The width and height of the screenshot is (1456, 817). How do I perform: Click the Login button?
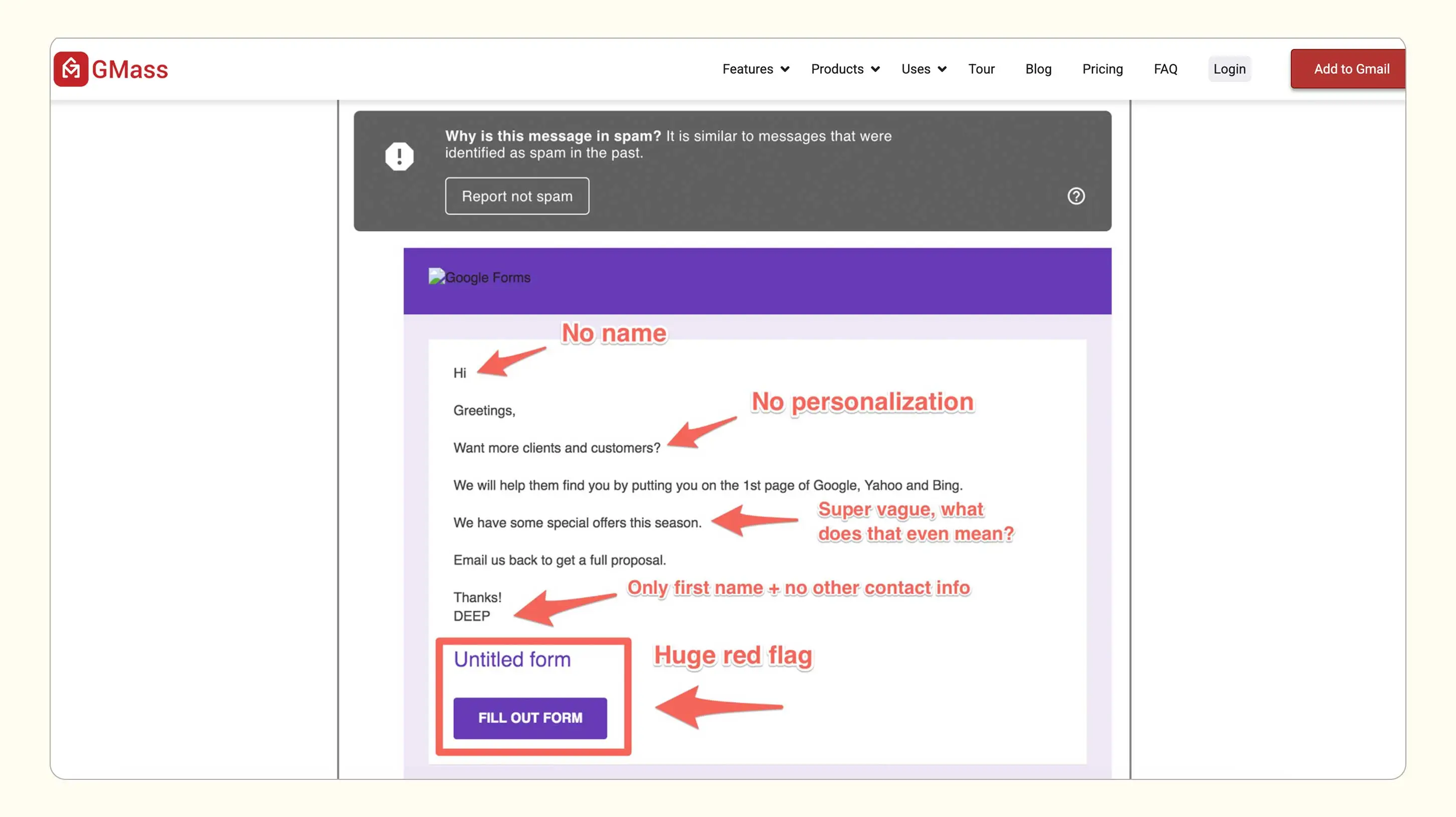point(1229,69)
